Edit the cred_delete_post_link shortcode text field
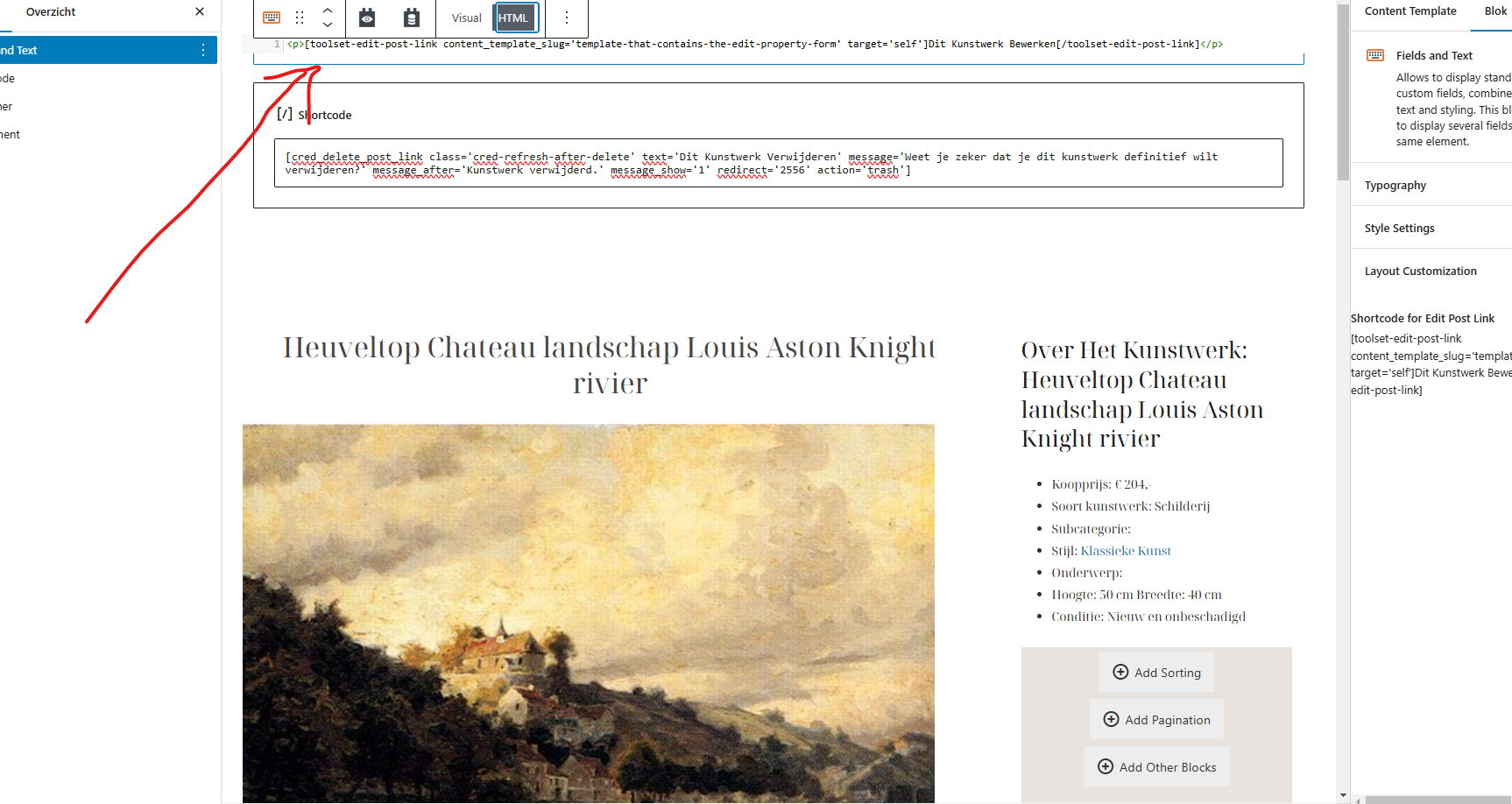 pyautogui.click(x=778, y=163)
